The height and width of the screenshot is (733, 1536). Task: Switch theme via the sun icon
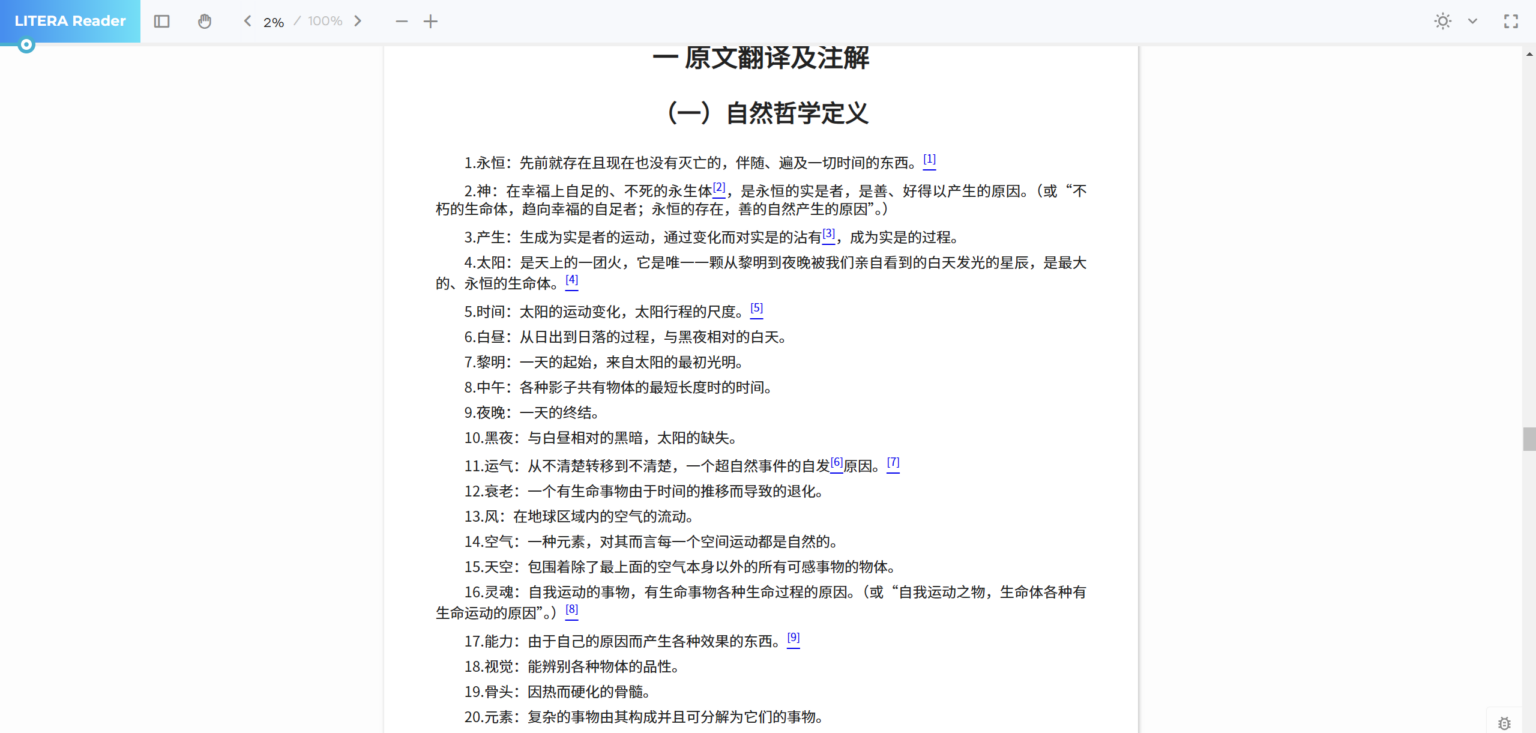[x=1442, y=20]
